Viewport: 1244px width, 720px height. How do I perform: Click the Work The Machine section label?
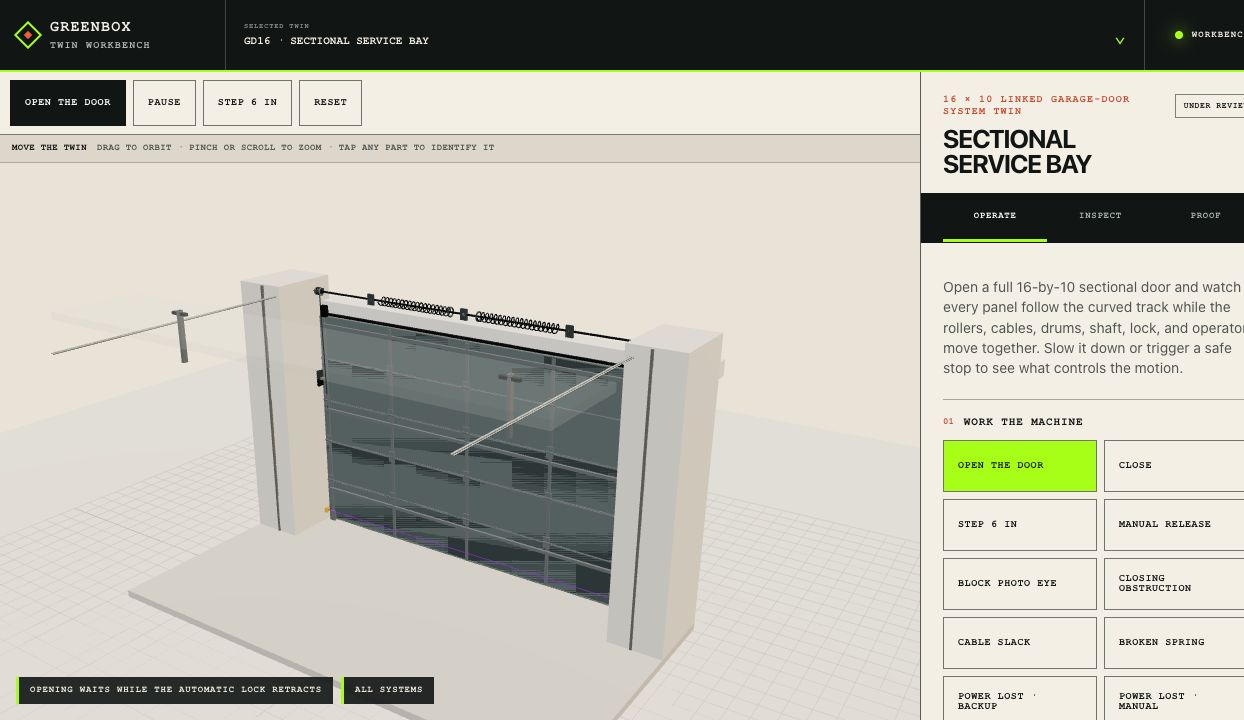click(1023, 422)
